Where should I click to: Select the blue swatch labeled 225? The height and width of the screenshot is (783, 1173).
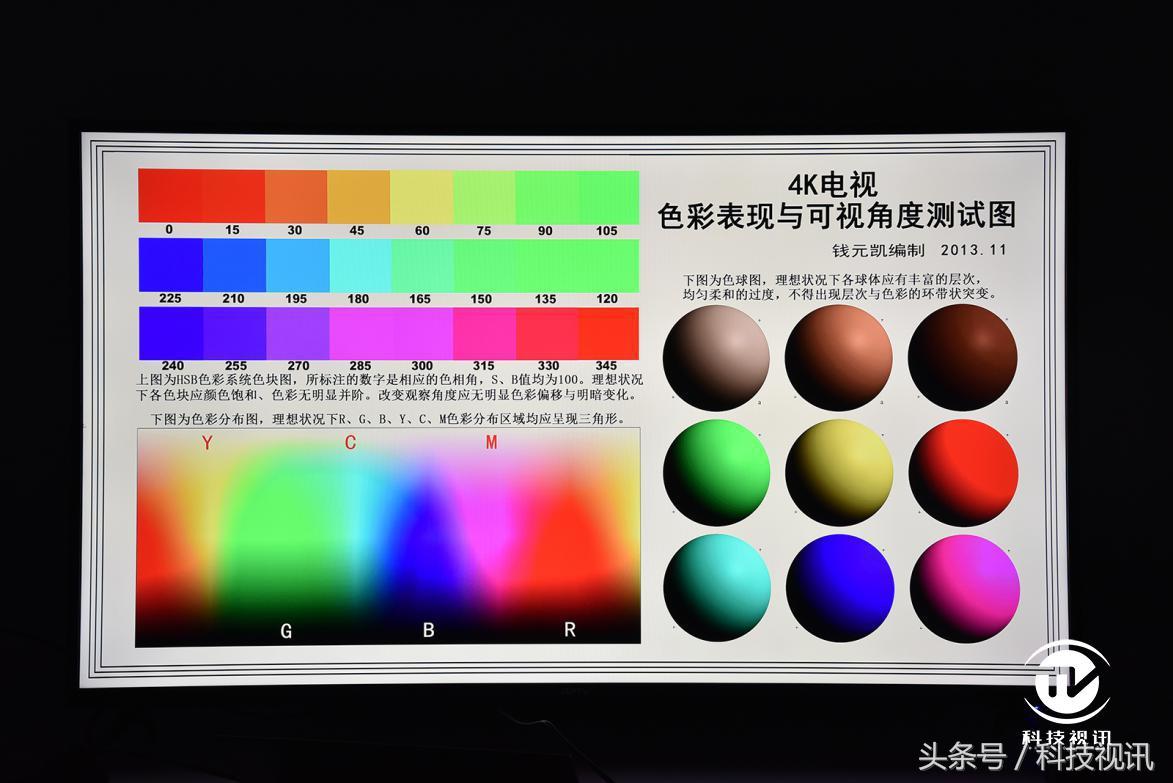tap(168, 265)
